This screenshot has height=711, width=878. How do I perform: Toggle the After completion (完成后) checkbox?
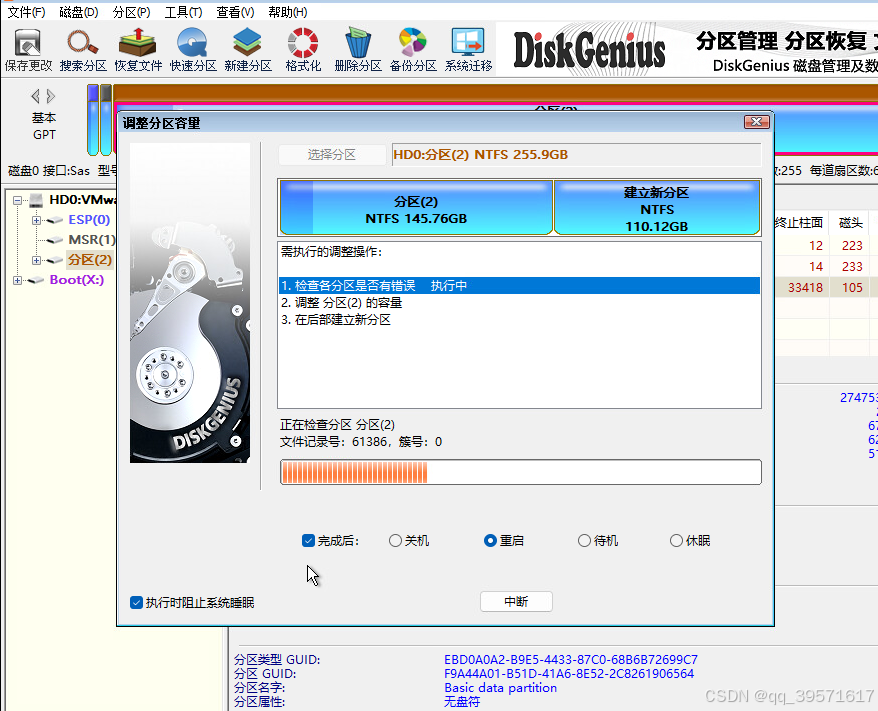click(308, 541)
